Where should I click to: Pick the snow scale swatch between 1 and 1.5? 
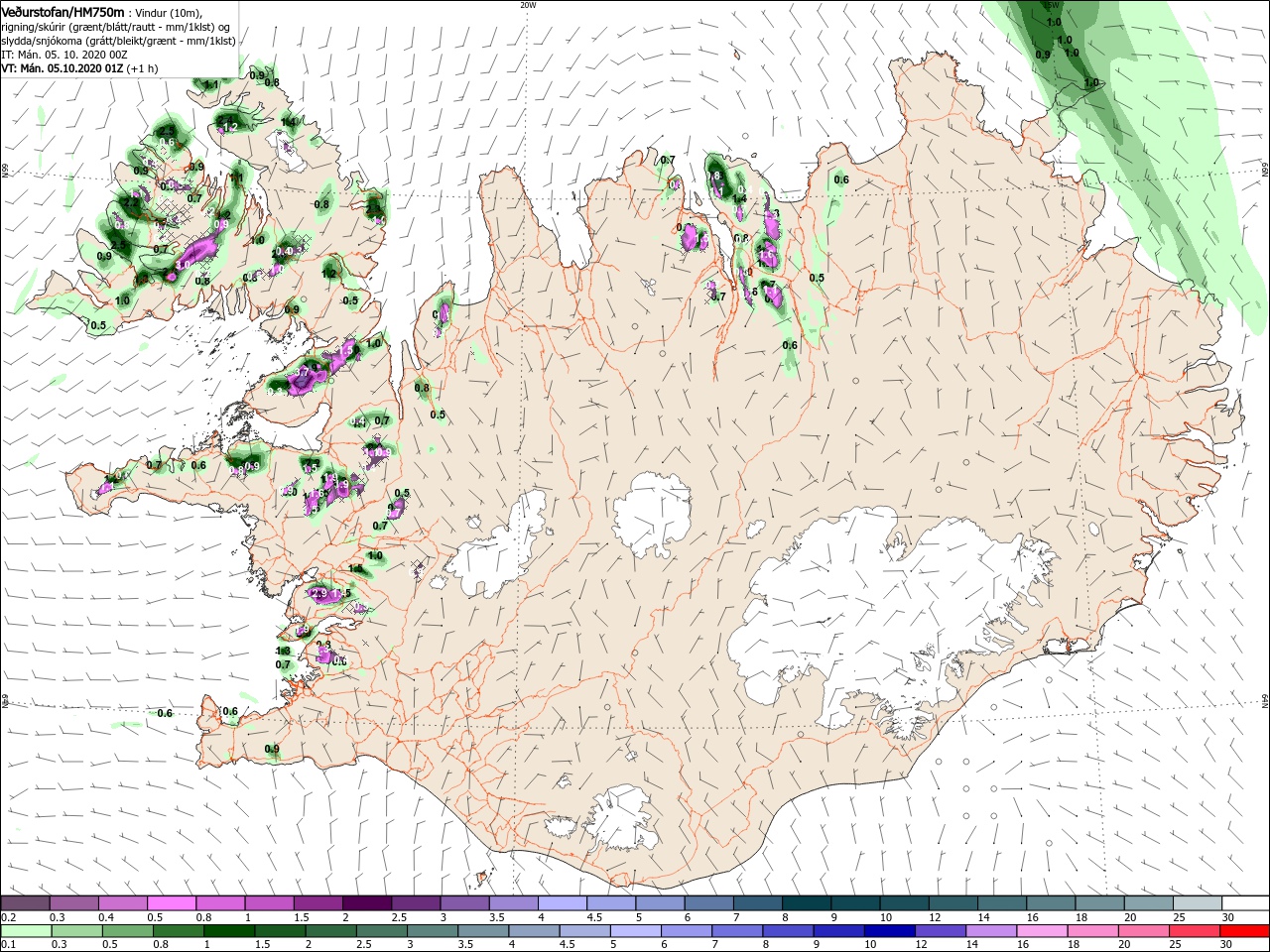(269, 903)
